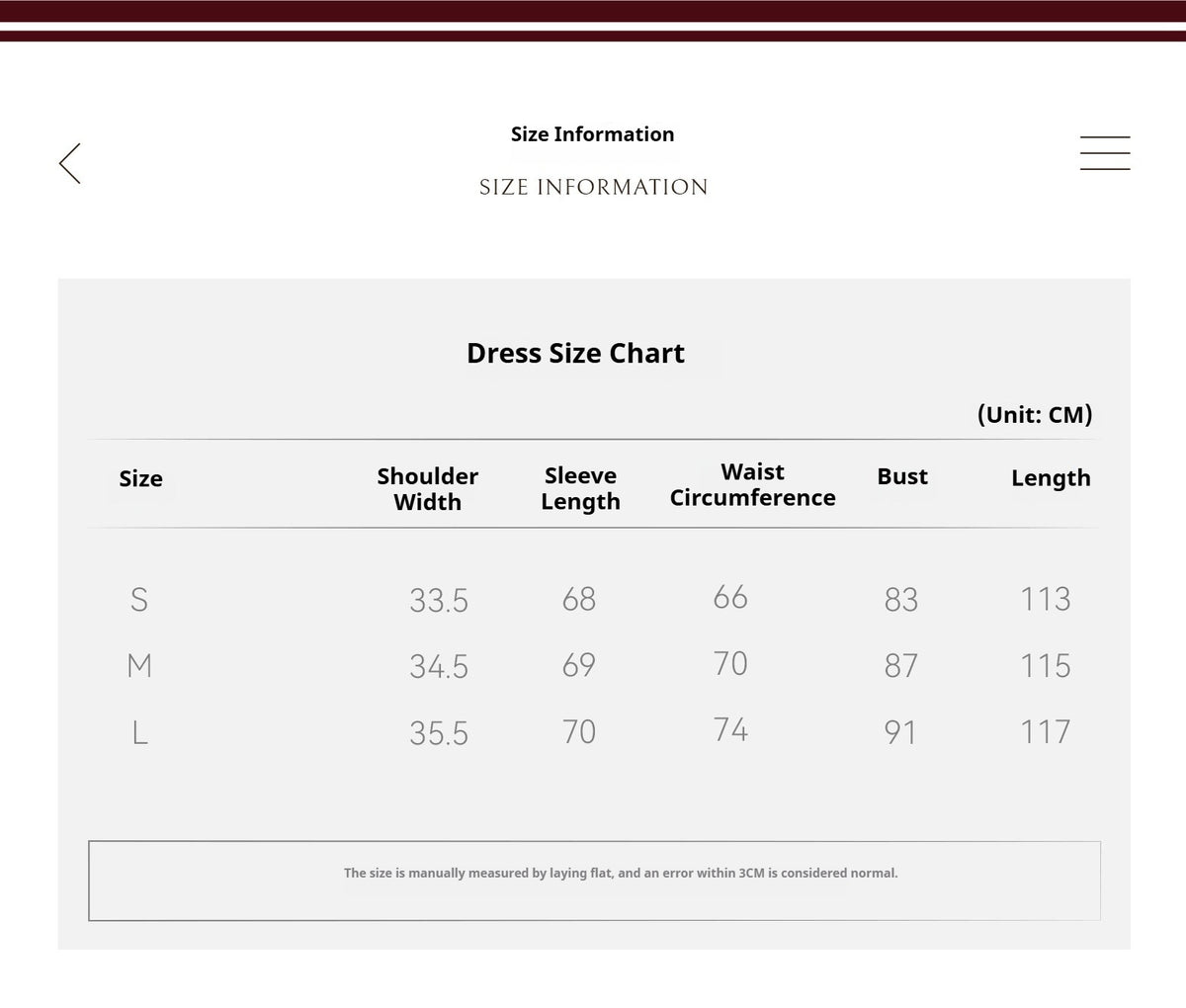Click waist circumference value 66
Screen dimensions: 1186x1008
tap(730, 597)
